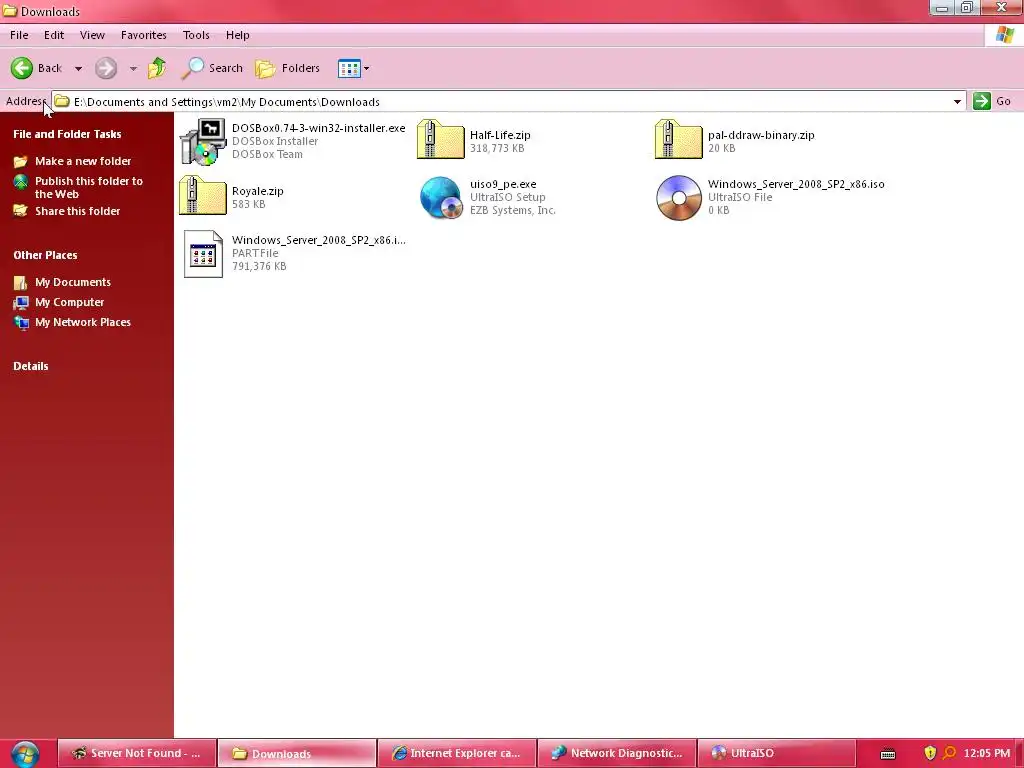Open the Help menu
The width and height of the screenshot is (1024, 768).
coord(238,35)
